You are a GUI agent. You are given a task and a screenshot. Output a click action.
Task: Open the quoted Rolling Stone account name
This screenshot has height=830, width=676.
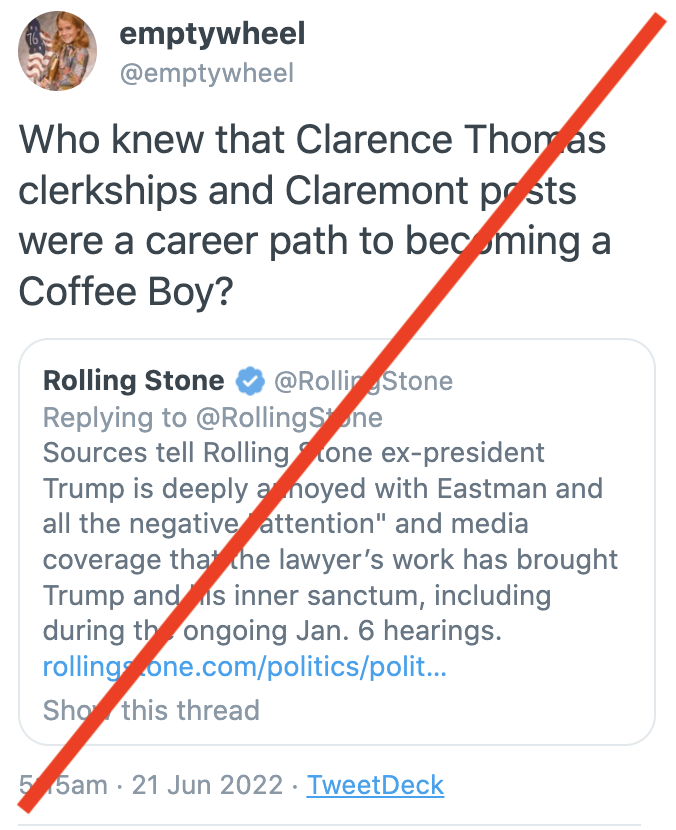tap(133, 381)
